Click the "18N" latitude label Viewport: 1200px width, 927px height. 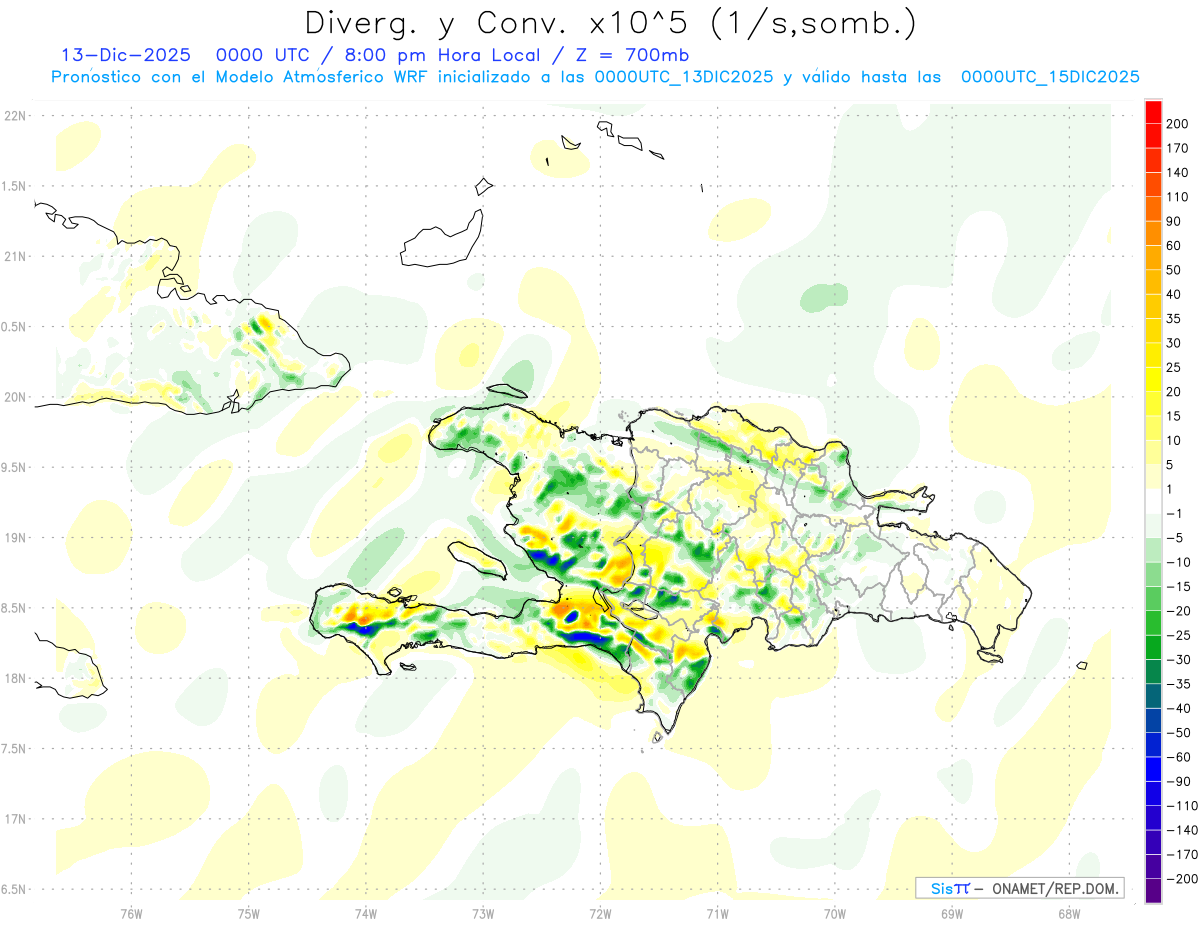(14, 678)
